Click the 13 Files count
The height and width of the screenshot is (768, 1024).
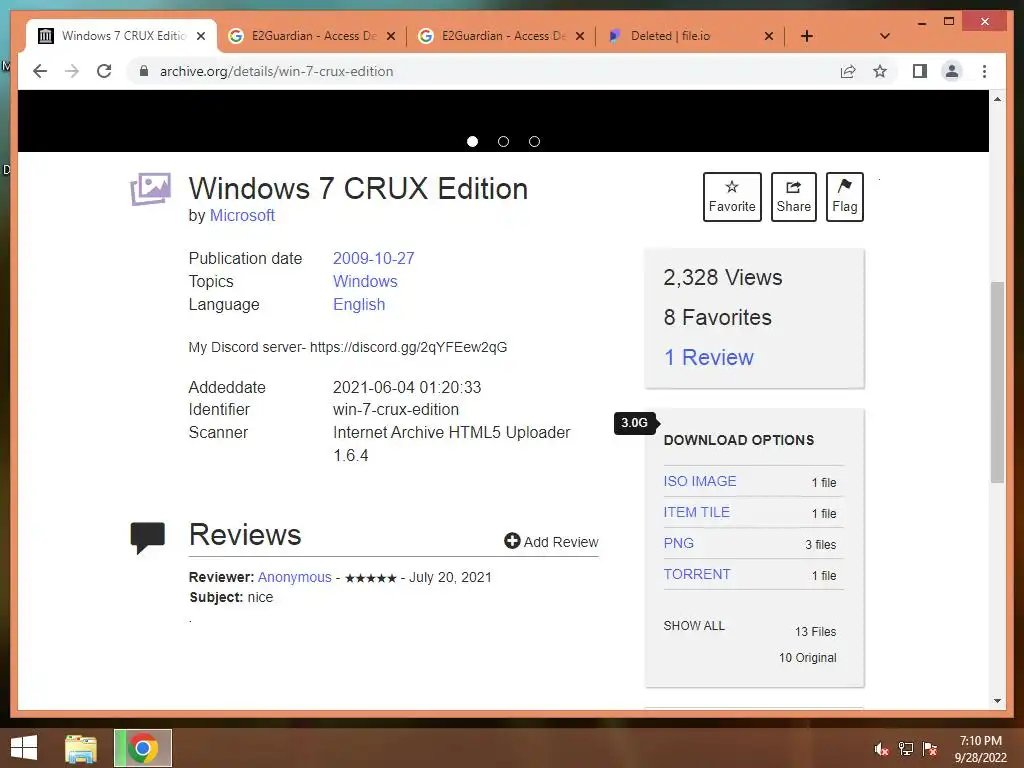click(x=815, y=632)
